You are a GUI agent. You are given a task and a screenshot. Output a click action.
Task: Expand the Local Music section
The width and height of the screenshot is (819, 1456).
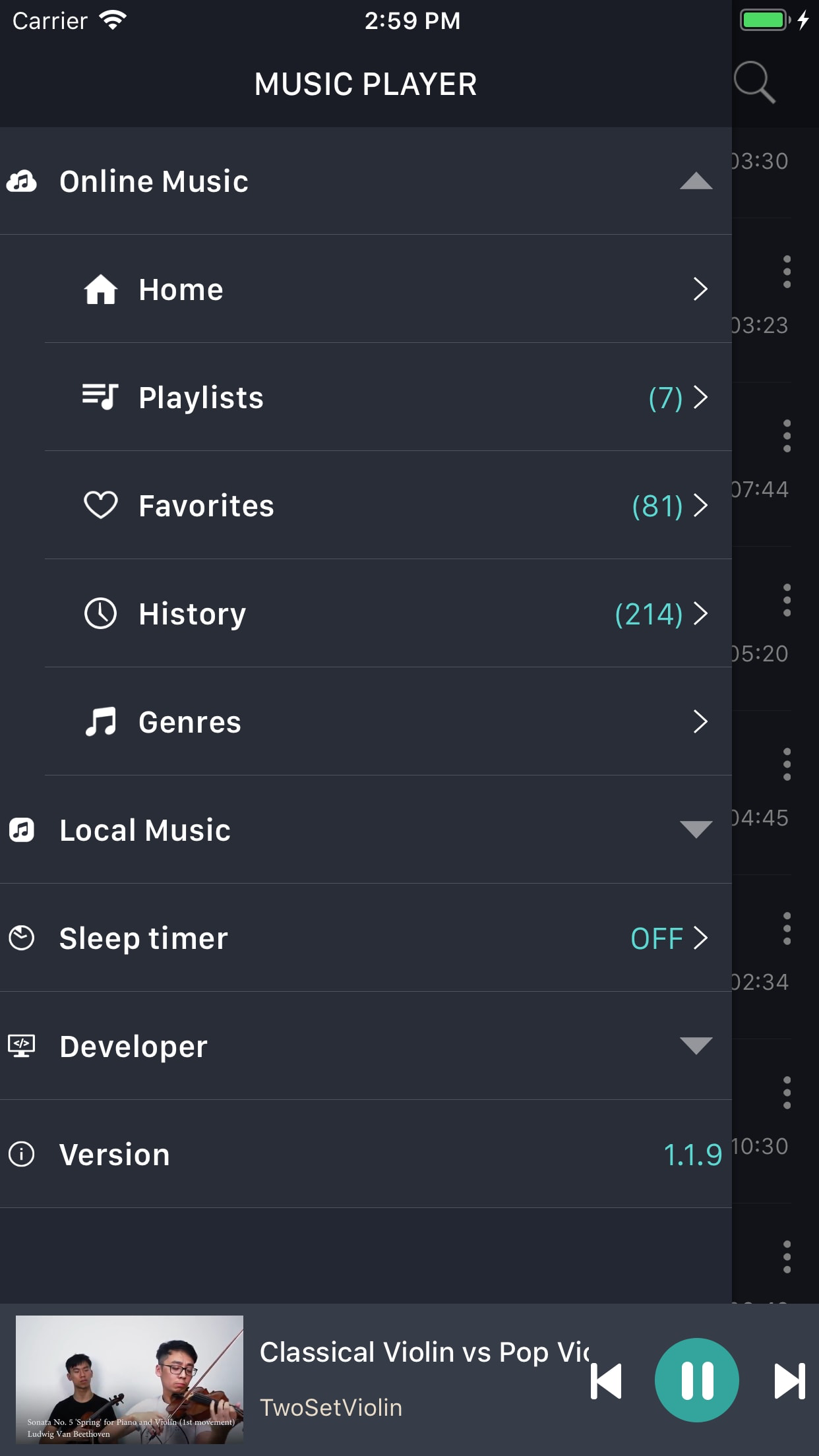(x=696, y=830)
